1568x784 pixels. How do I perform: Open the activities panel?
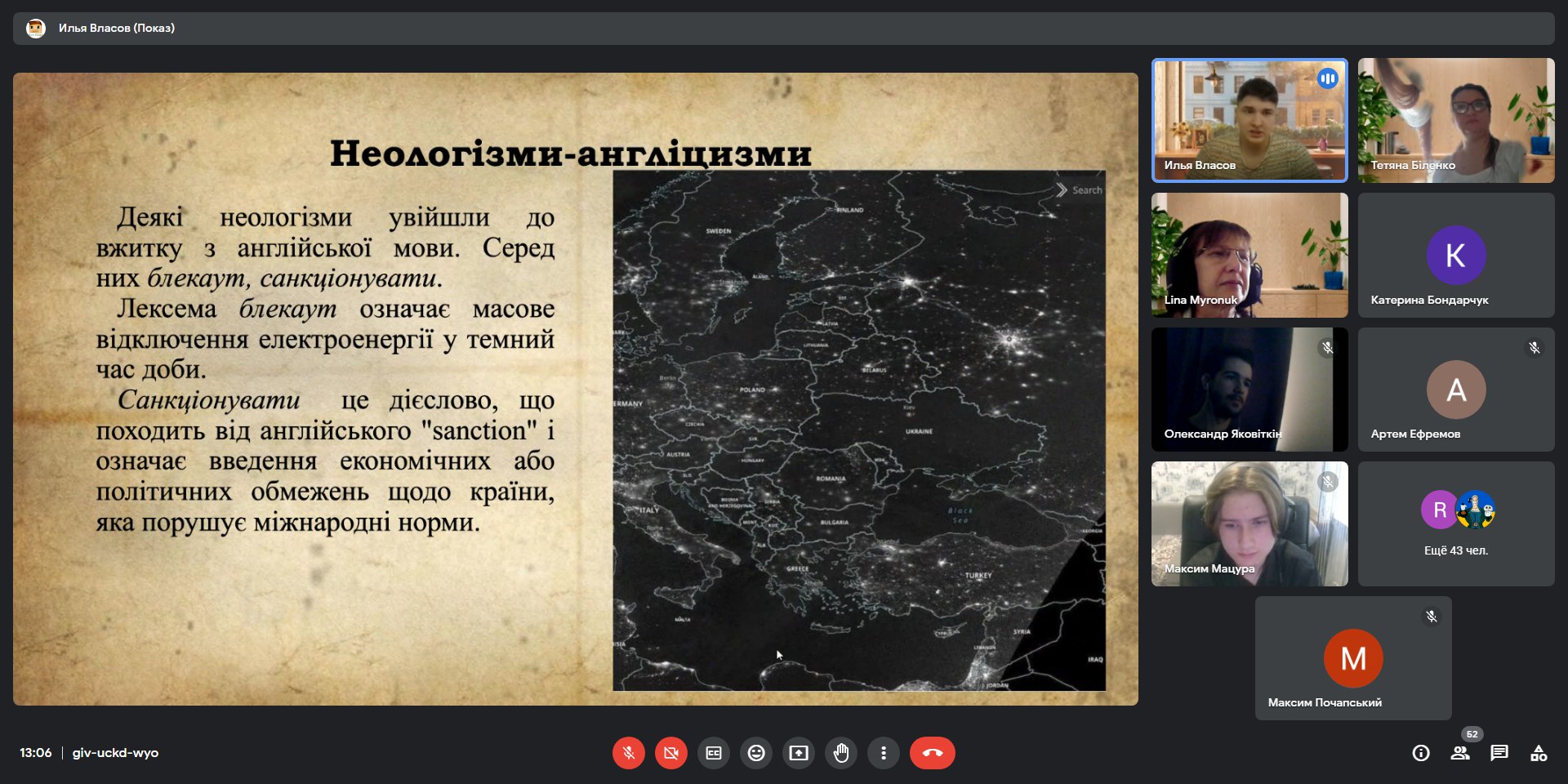point(1539,753)
